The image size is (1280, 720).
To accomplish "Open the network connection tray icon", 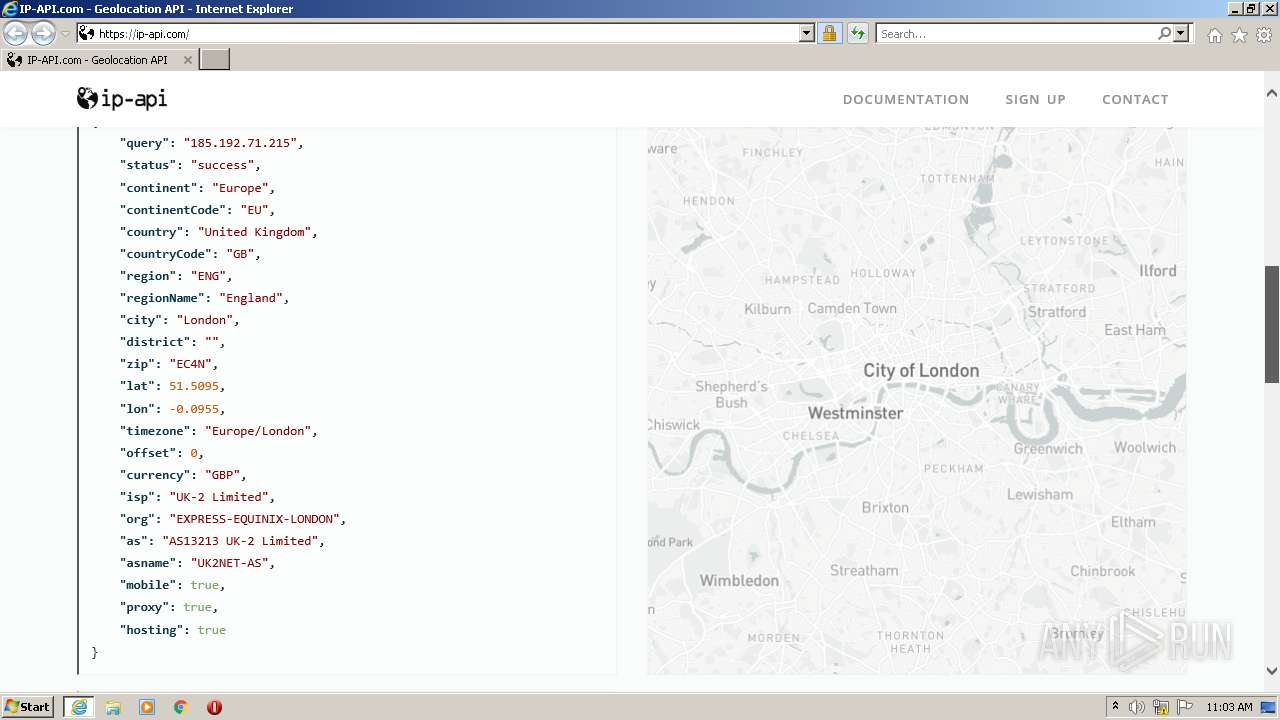I will (x=1161, y=707).
